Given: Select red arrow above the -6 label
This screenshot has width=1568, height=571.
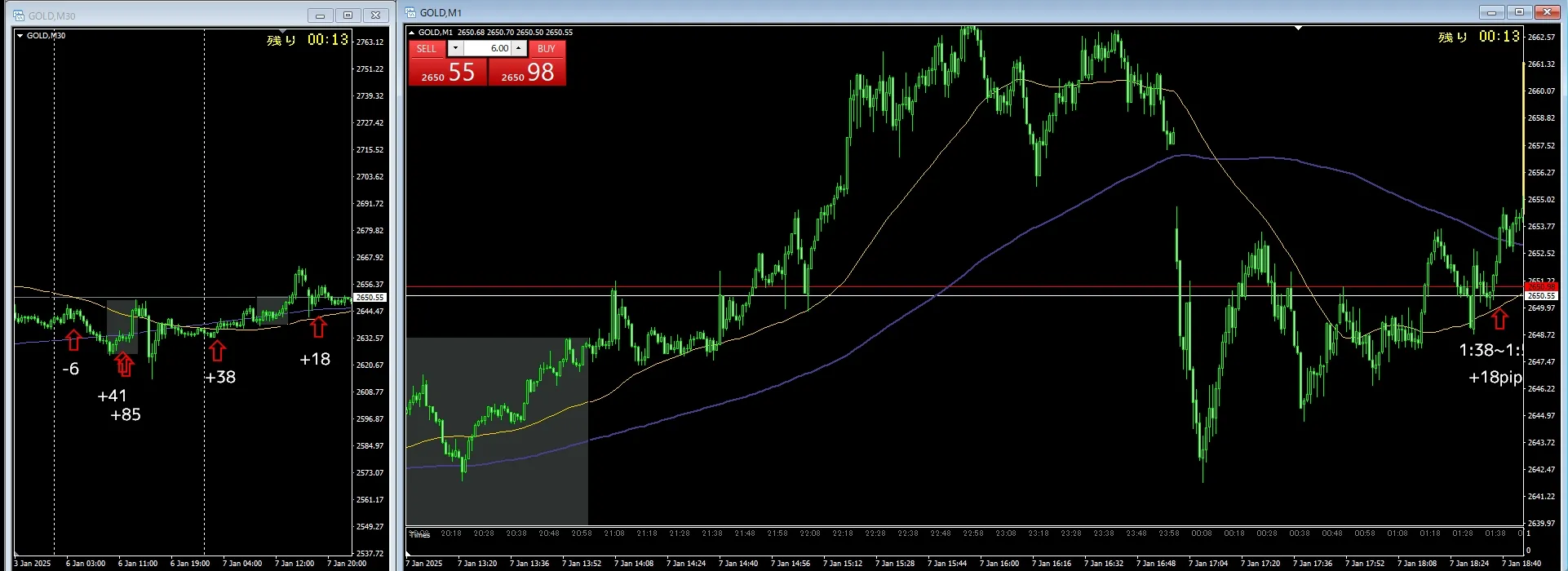Looking at the screenshot, I should pyautogui.click(x=73, y=340).
